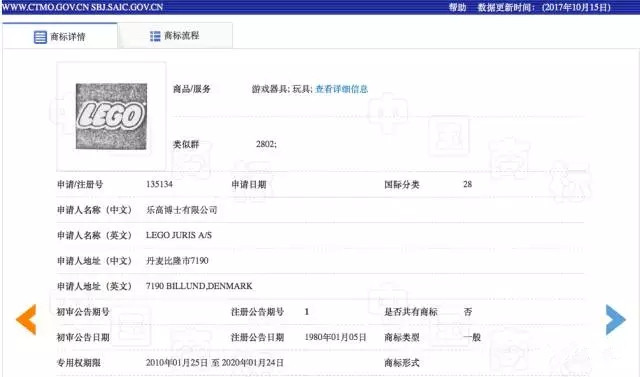Click the LEGO trademark image
Viewport: 640px width, 377px height.
coord(111,116)
